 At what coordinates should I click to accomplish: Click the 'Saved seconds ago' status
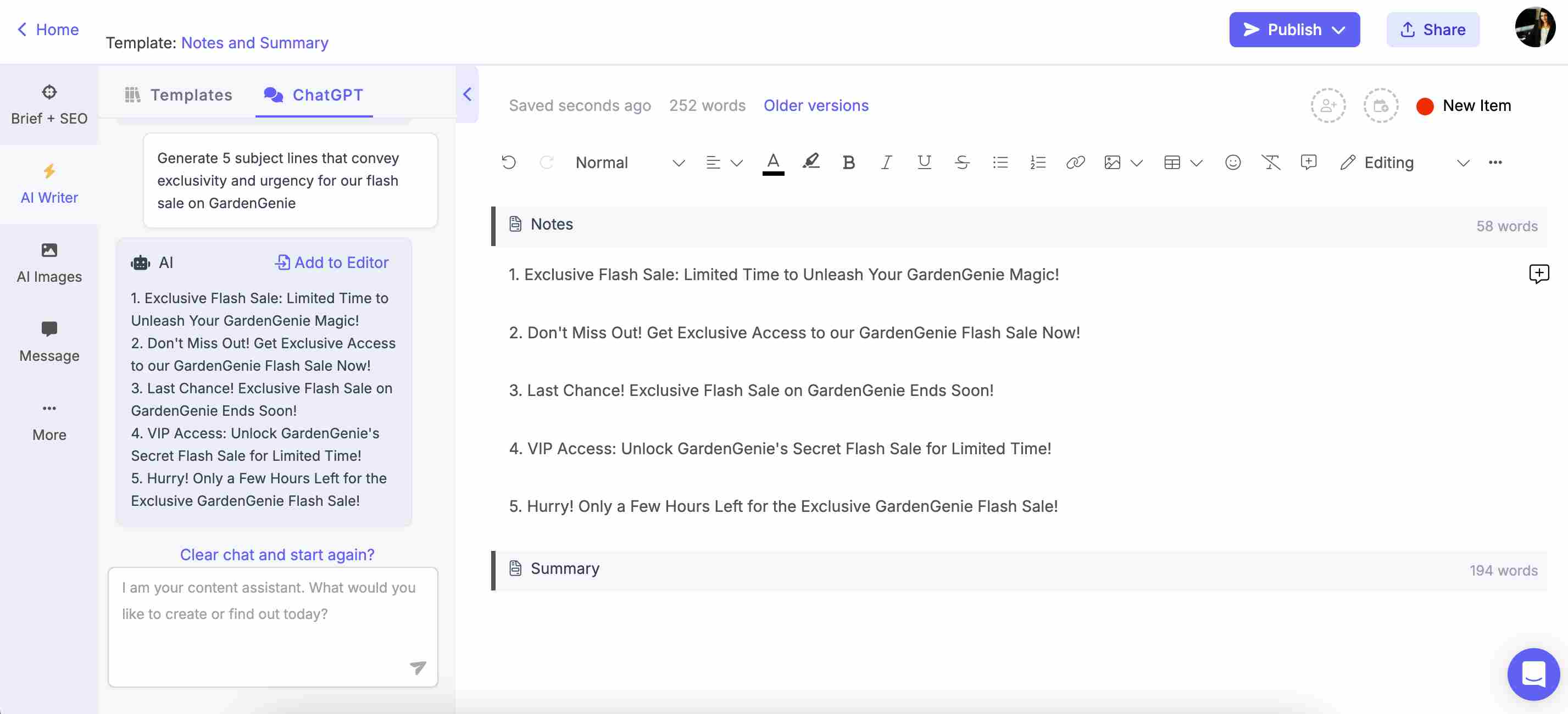[x=580, y=105]
